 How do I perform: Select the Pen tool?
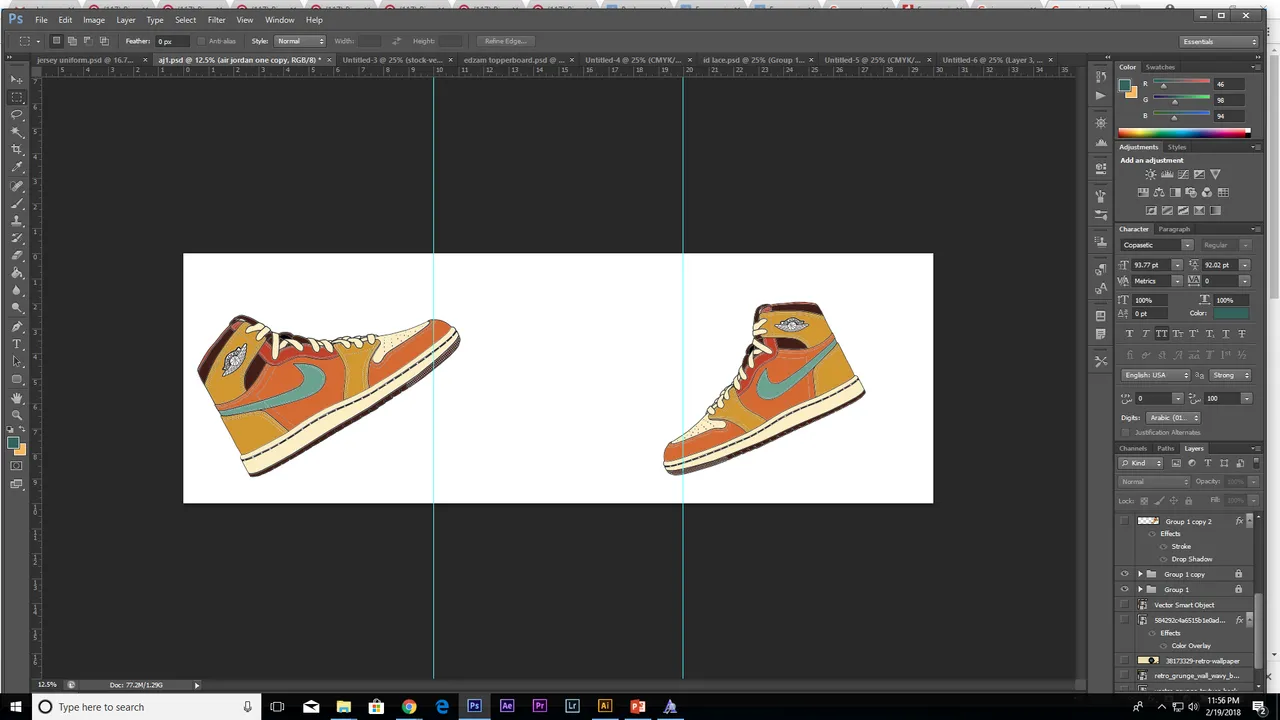point(17,327)
